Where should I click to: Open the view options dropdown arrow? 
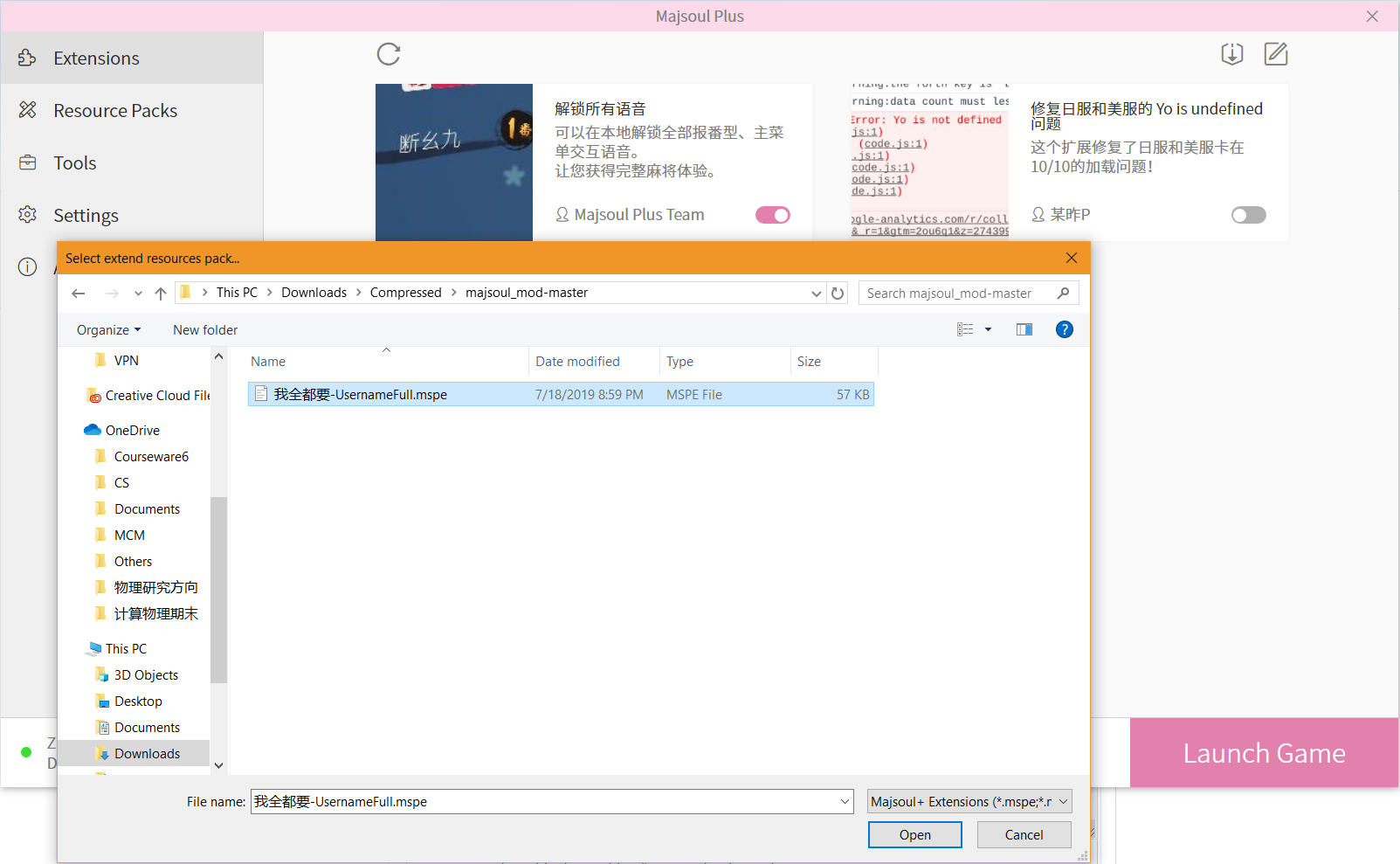pyautogui.click(x=988, y=329)
